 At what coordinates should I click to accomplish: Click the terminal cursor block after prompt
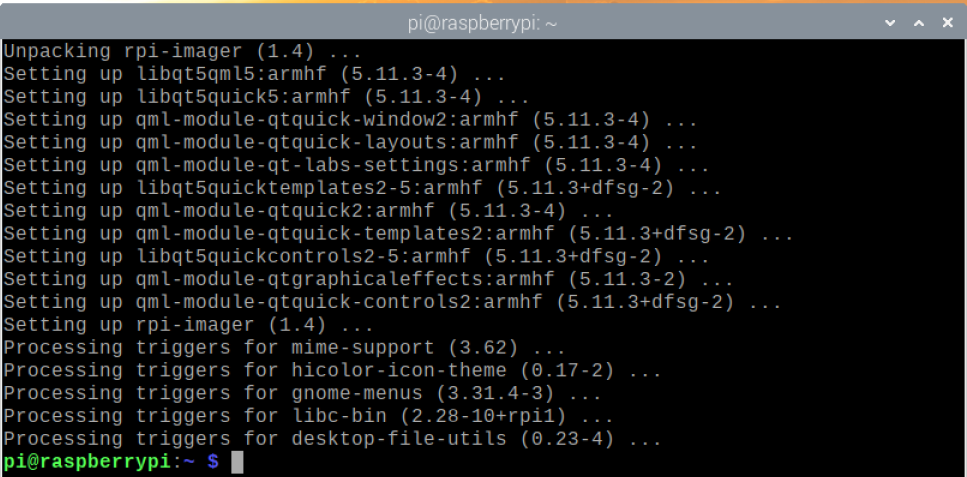[x=237, y=461]
